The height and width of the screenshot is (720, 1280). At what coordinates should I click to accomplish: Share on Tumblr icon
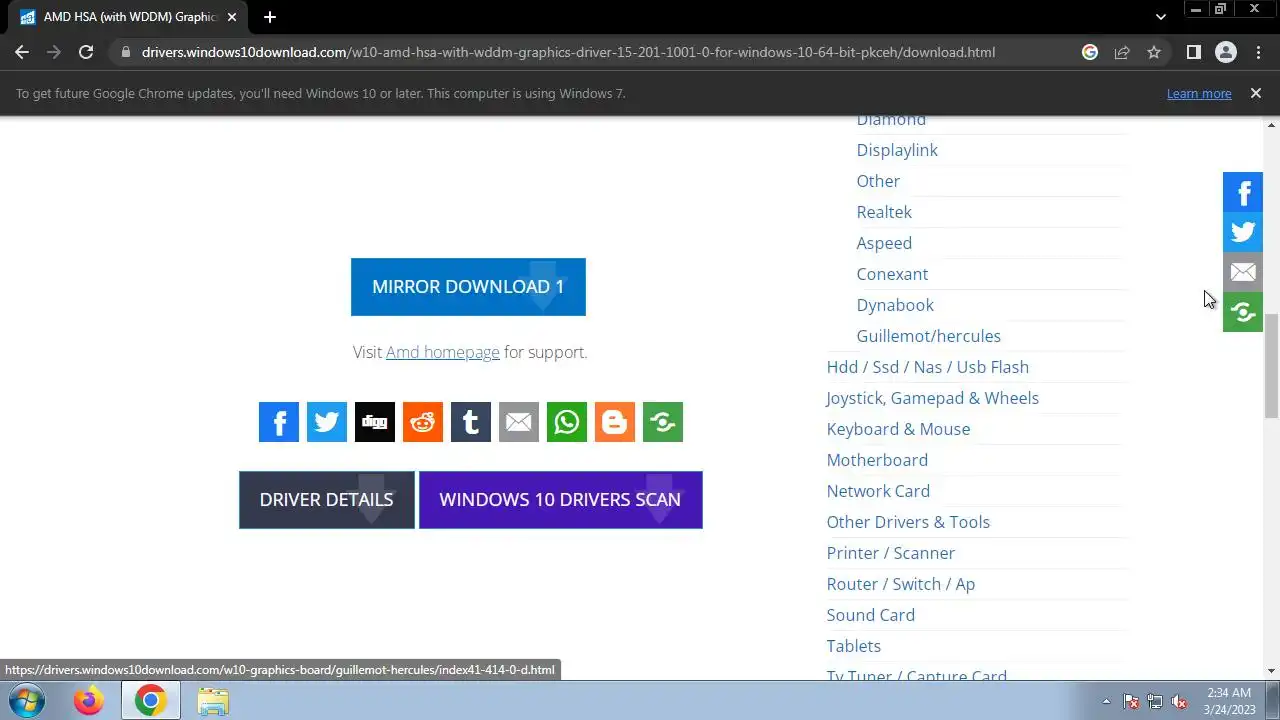point(471,422)
